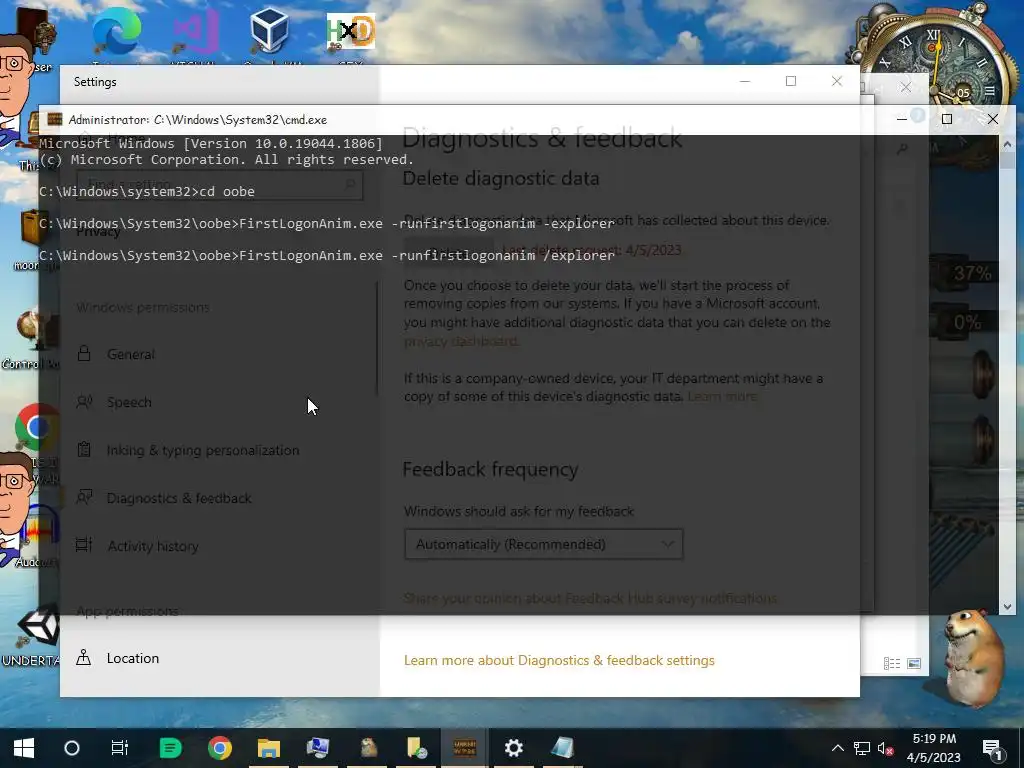The height and width of the screenshot is (768, 1024).
Task: Open the HxD hex editor desktop icon
Action: click(x=351, y=33)
